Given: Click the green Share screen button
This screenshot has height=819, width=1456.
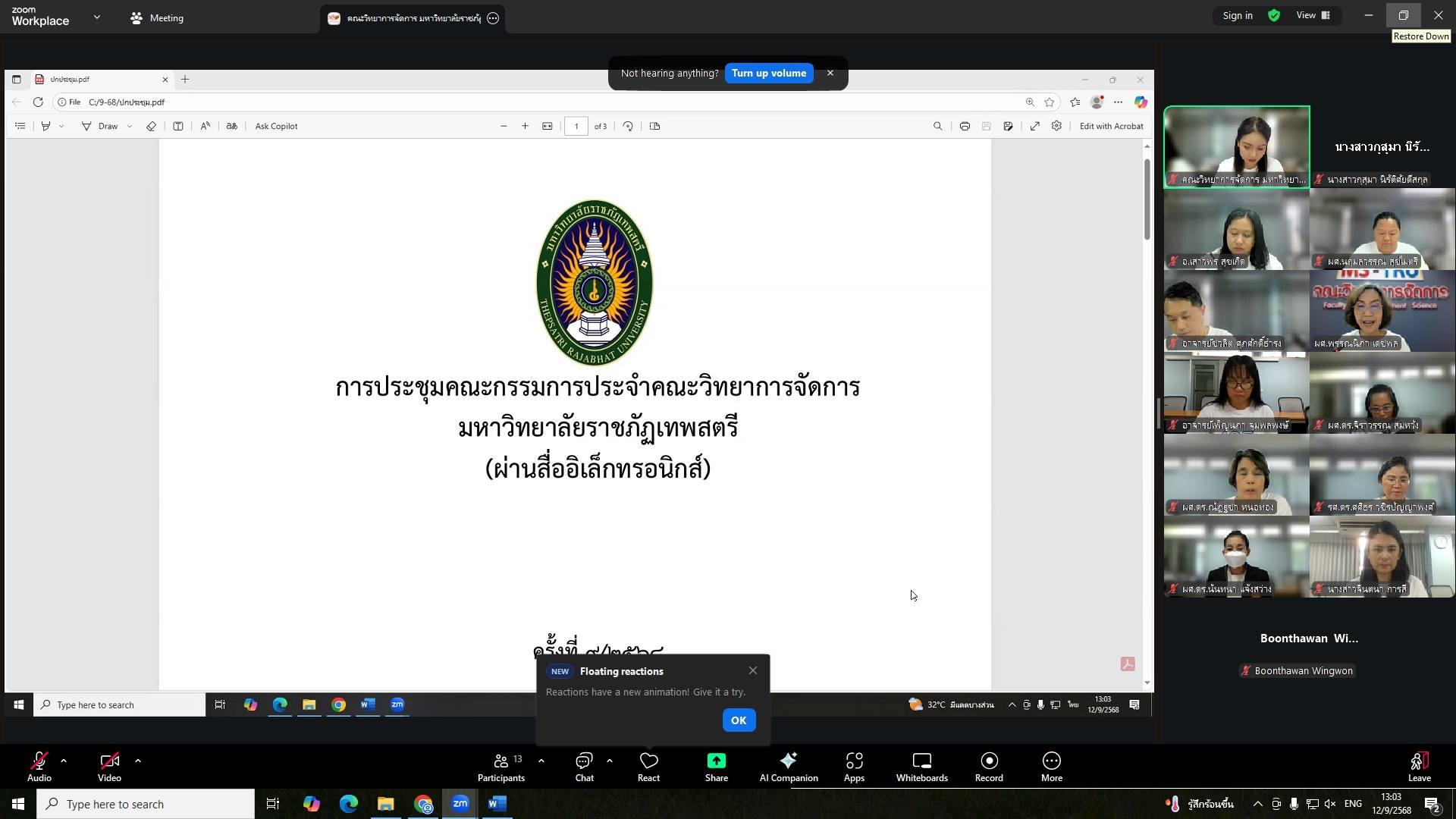Looking at the screenshot, I should click(717, 767).
